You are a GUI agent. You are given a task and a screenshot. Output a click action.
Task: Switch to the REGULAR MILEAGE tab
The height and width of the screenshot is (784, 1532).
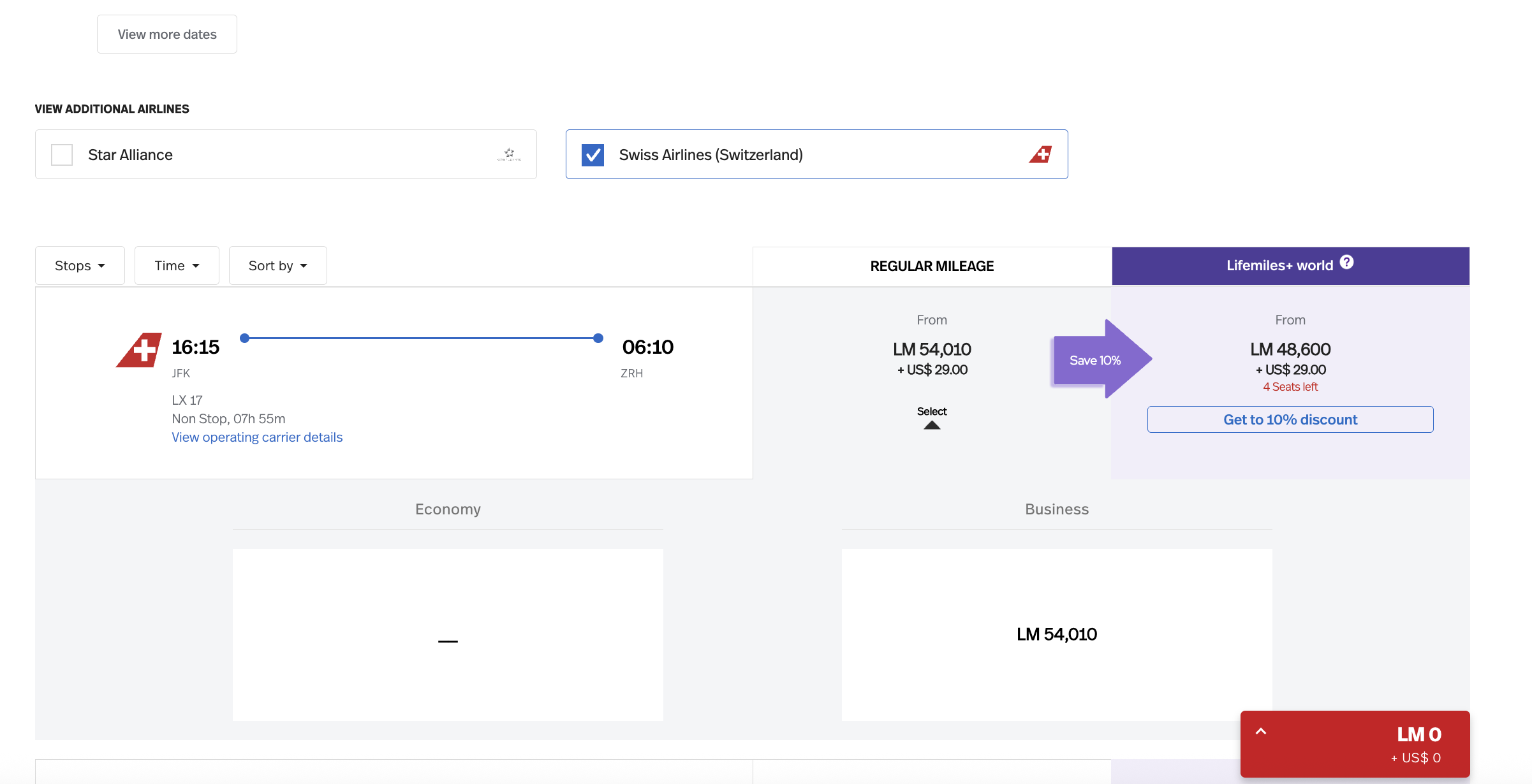(x=932, y=266)
